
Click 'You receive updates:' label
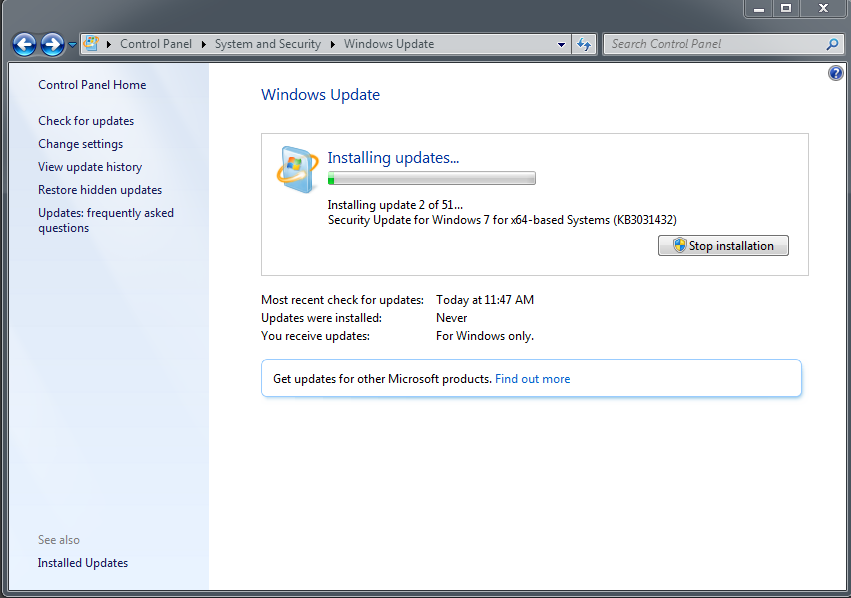[x=315, y=336]
